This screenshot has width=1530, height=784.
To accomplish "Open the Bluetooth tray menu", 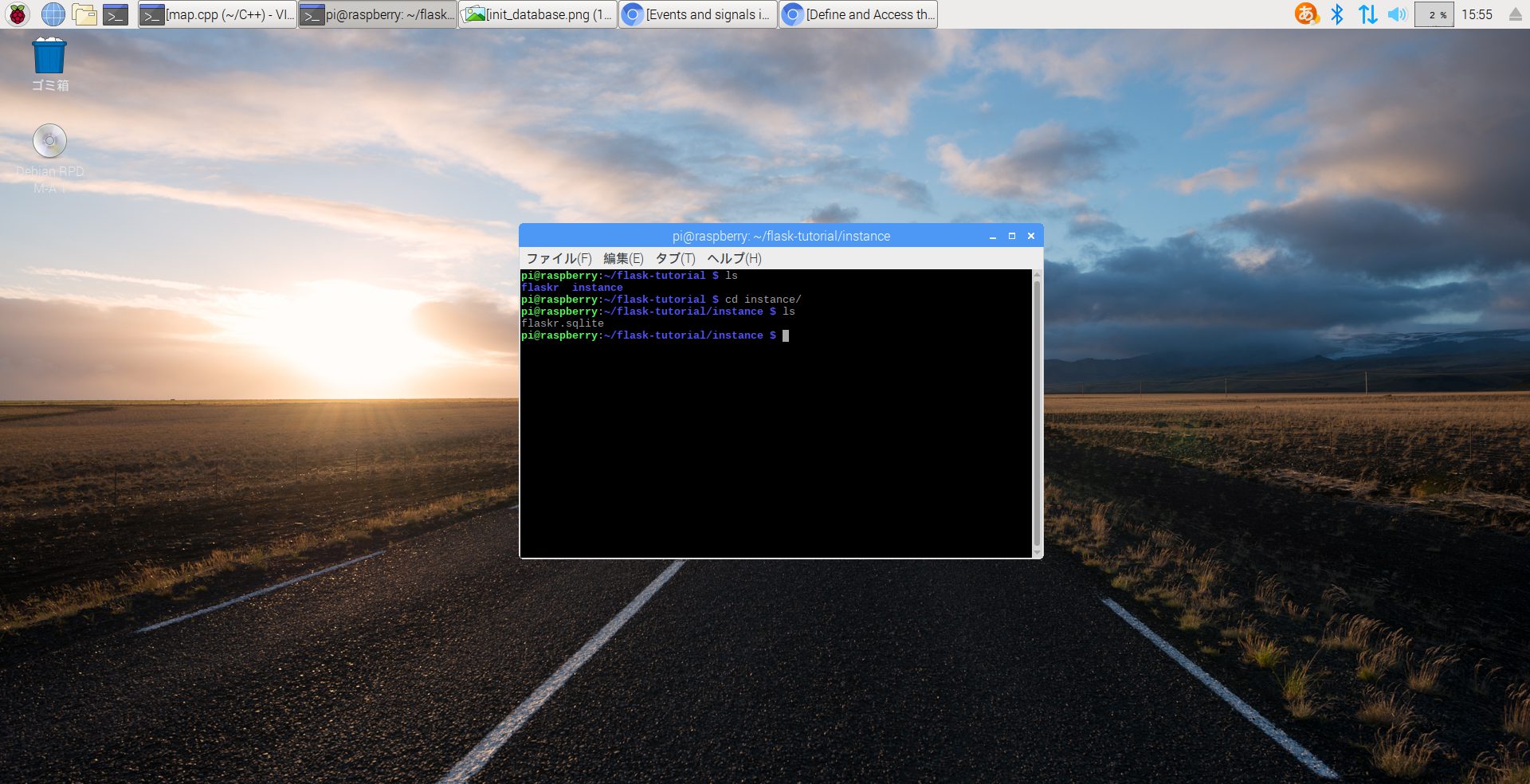I will tap(1337, 14).
